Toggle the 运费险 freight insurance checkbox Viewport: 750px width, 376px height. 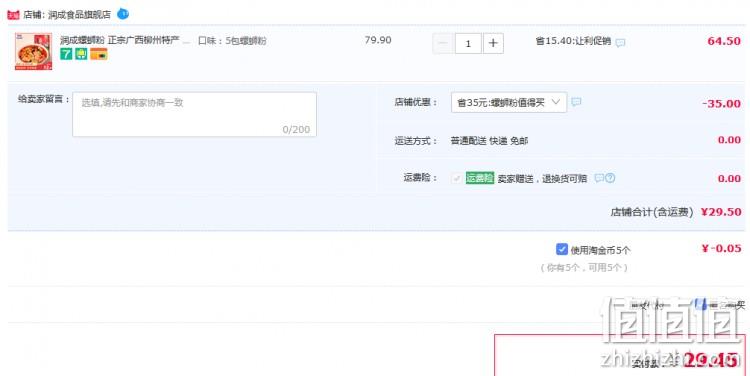pyautogui.click(x=456, y=178)
